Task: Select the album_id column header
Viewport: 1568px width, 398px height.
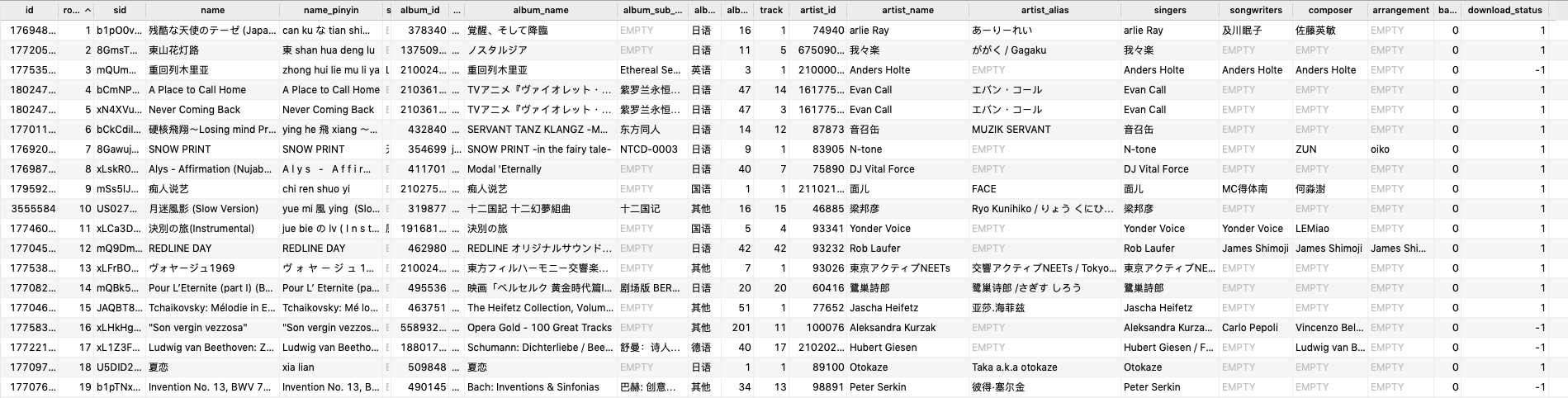Action: click(420, 10)
